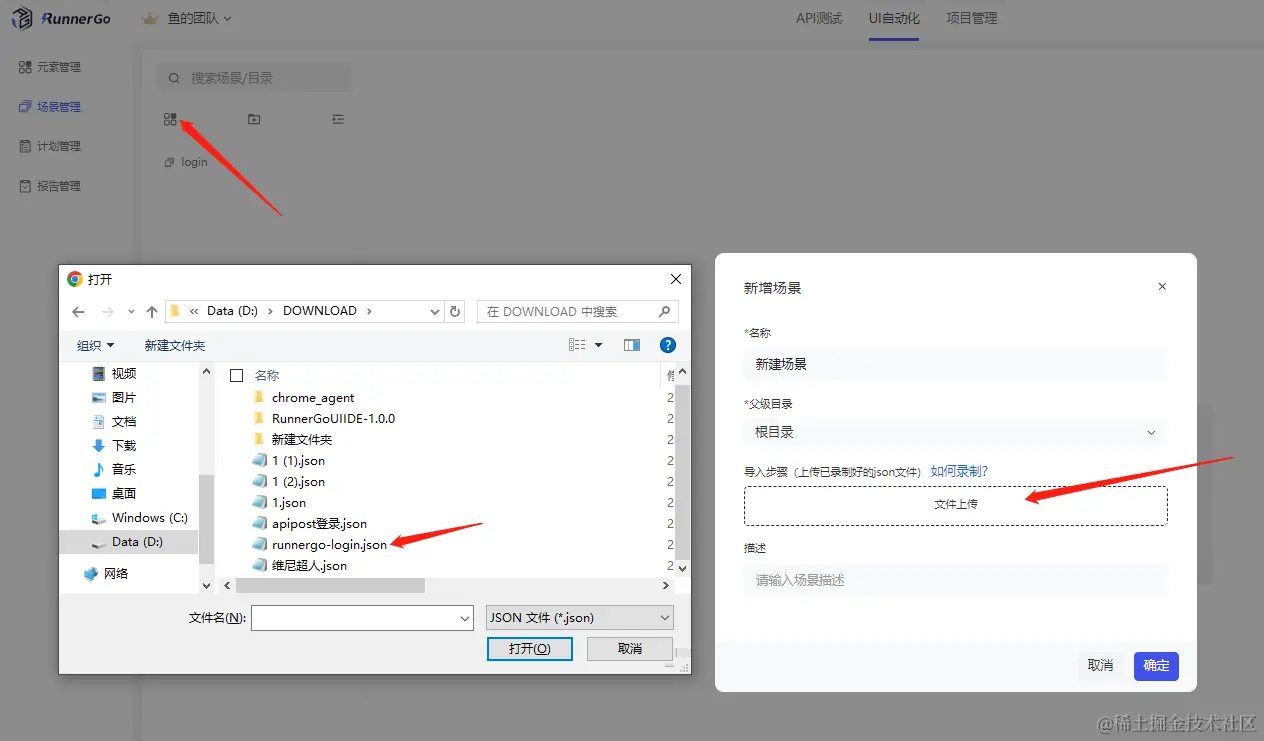Viewport: 1264px width, 741px height.
Task: Select the RunnerGoUIIDE-1.0.0 folder
Action: coord(324,418)
